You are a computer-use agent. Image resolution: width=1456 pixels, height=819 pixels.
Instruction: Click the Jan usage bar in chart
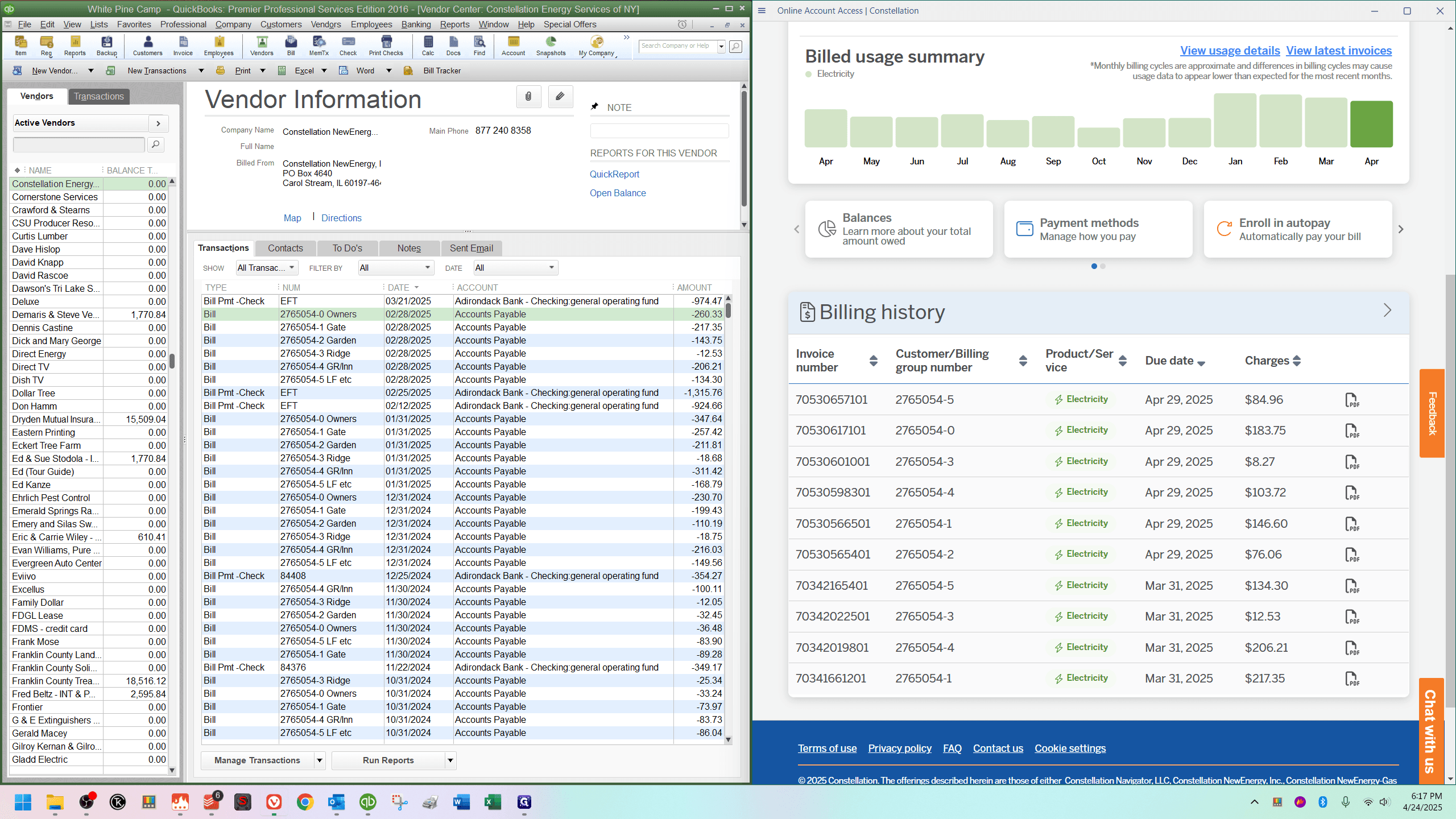click(x=1235, y=121)
